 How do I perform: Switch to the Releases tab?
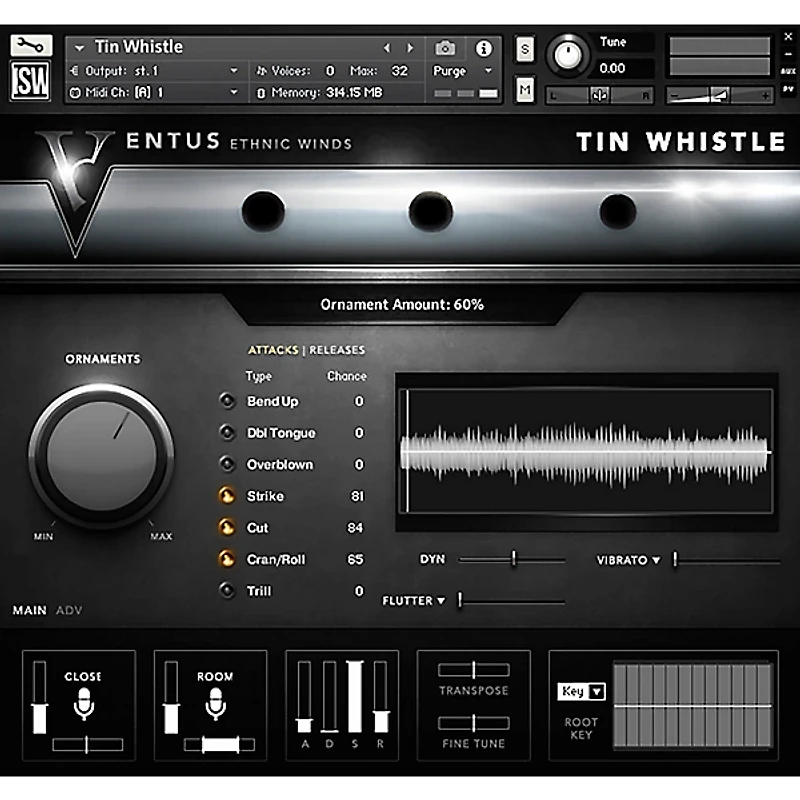coord(337,350)
